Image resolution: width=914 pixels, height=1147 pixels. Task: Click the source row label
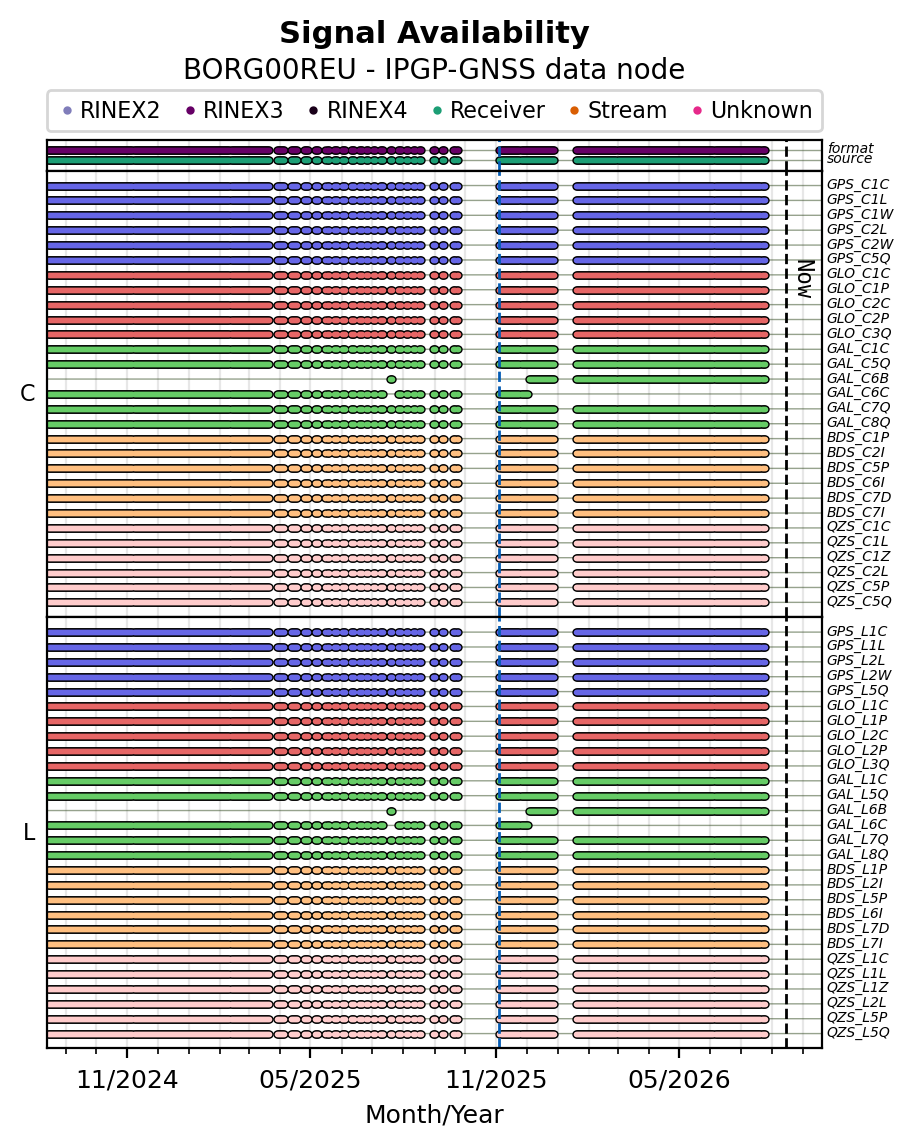point(850,159)
